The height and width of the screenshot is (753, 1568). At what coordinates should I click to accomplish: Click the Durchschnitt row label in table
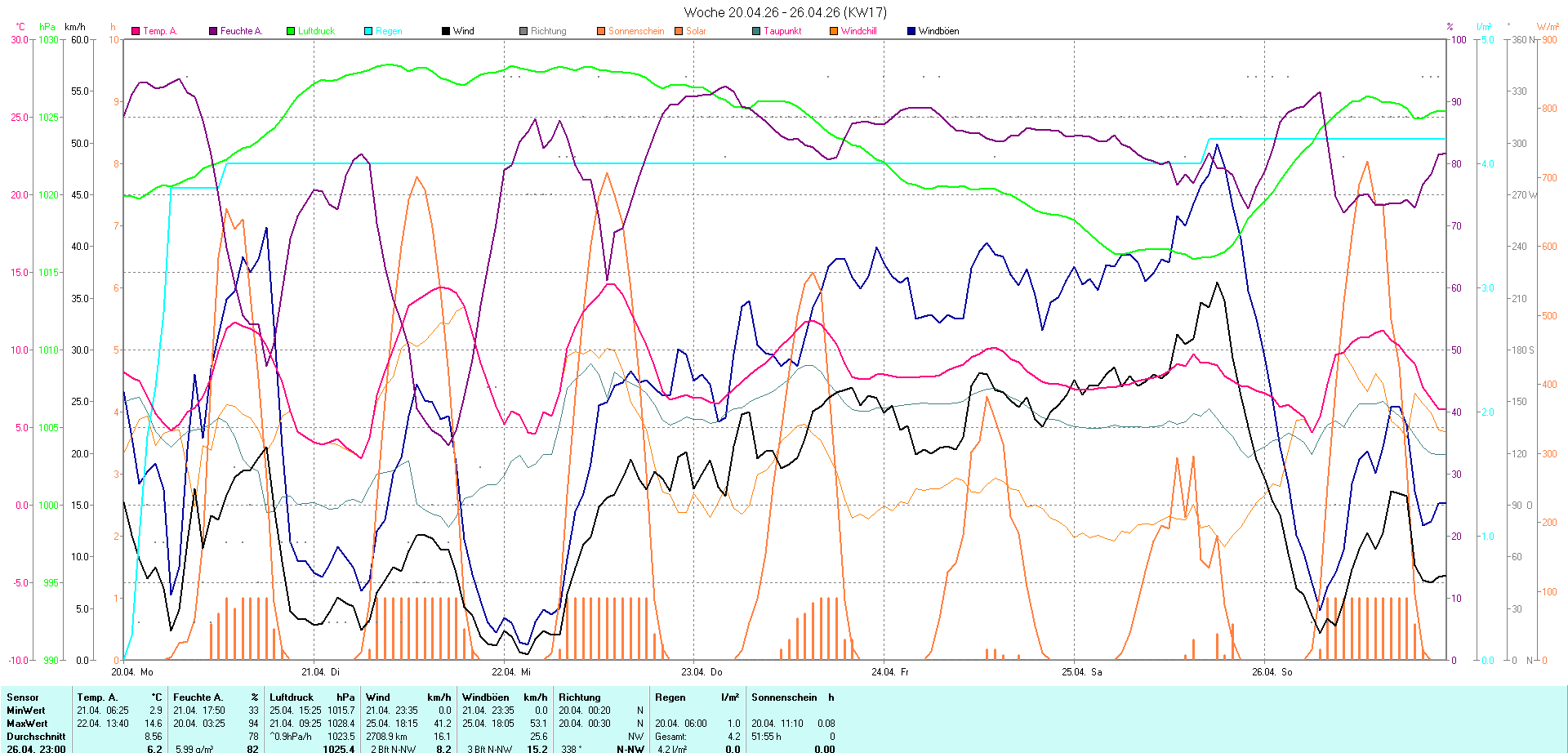(36, 737)
